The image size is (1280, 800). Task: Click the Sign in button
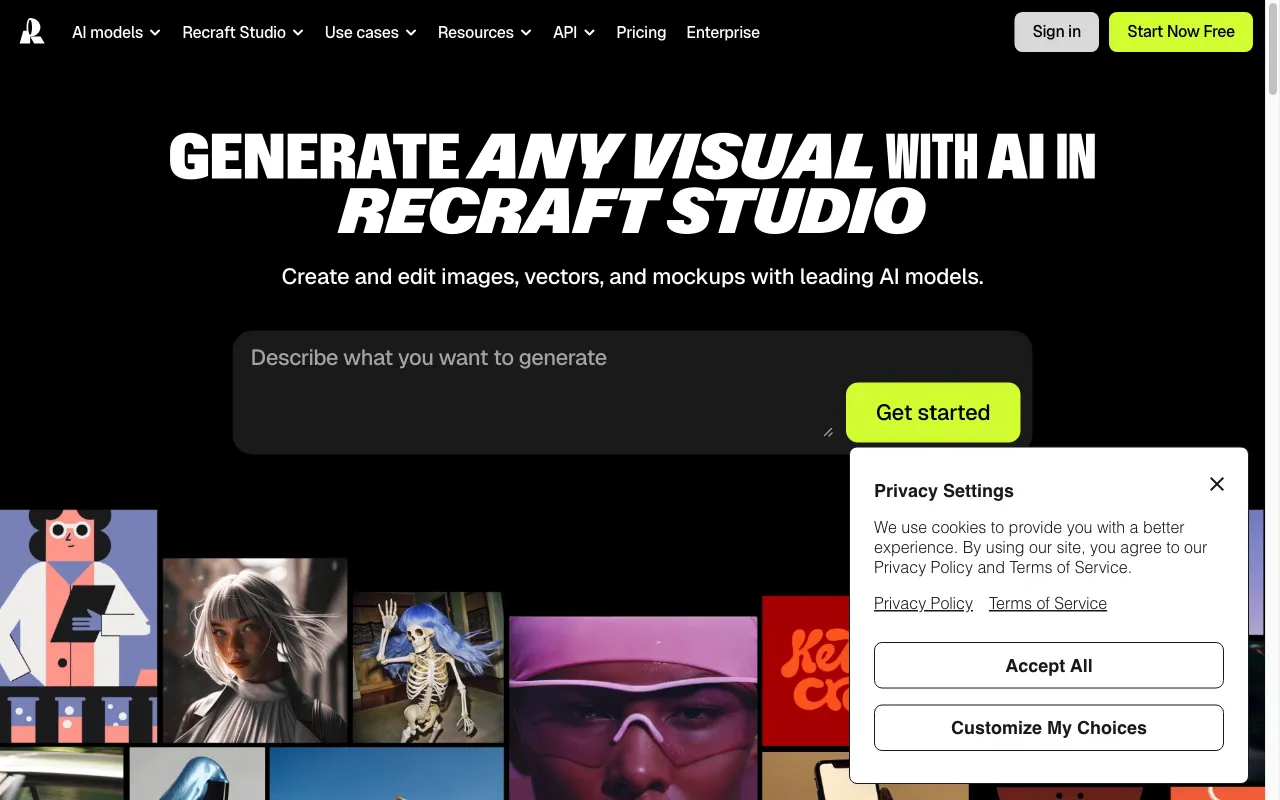point(1056,32)
